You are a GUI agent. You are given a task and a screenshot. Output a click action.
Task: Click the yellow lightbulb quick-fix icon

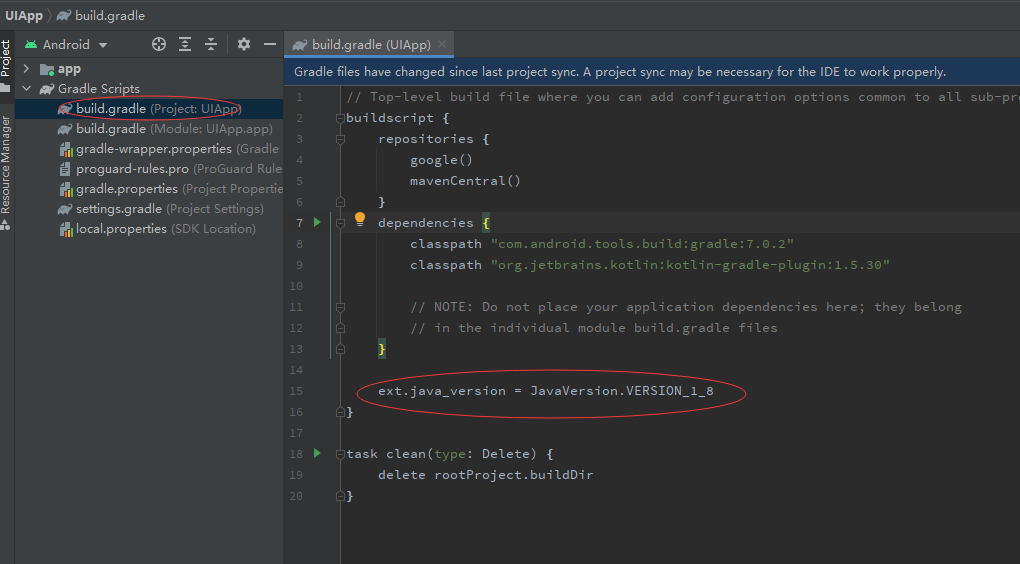pos(360,221)
